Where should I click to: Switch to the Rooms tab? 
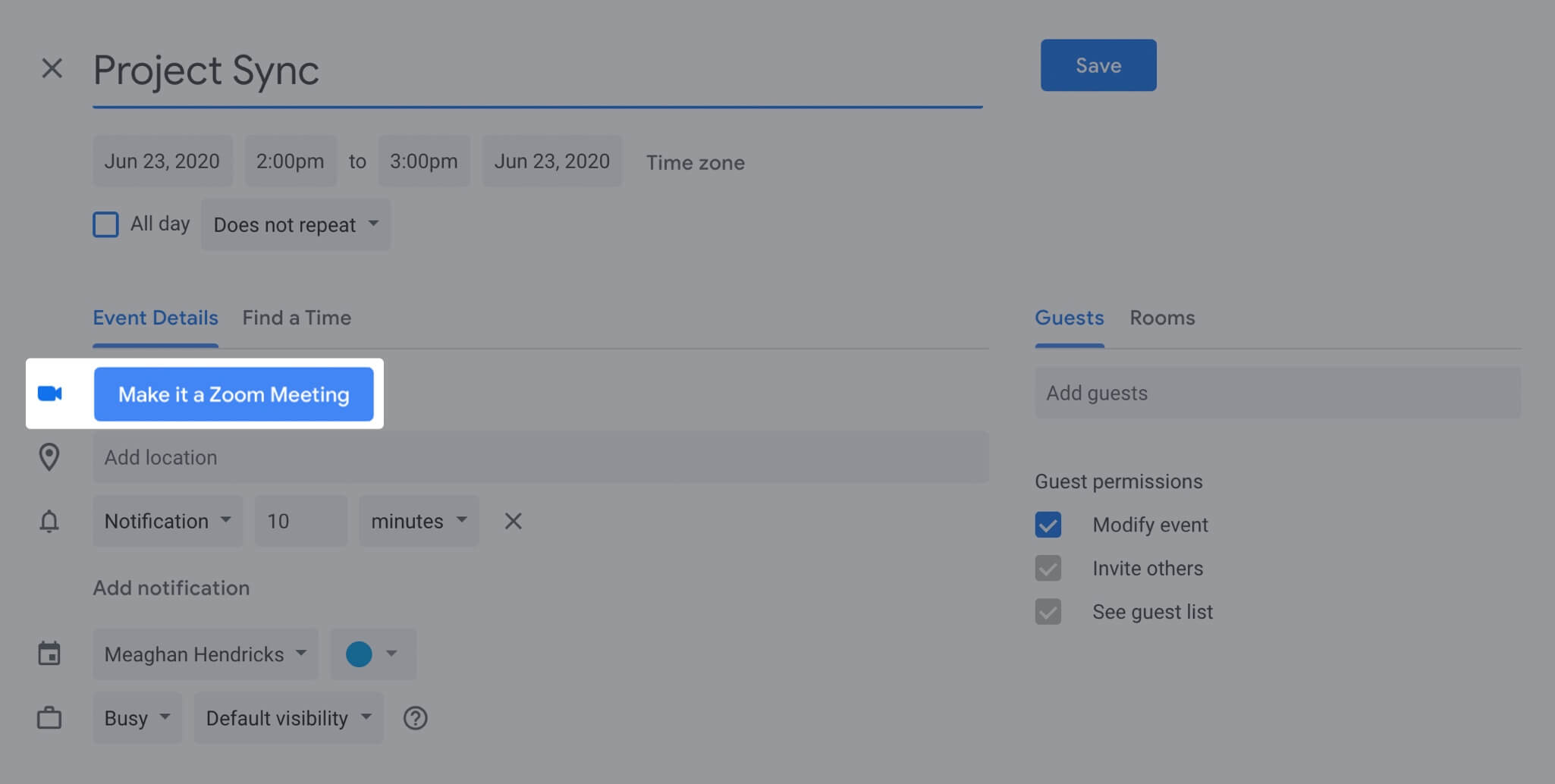coord(1162,318)
